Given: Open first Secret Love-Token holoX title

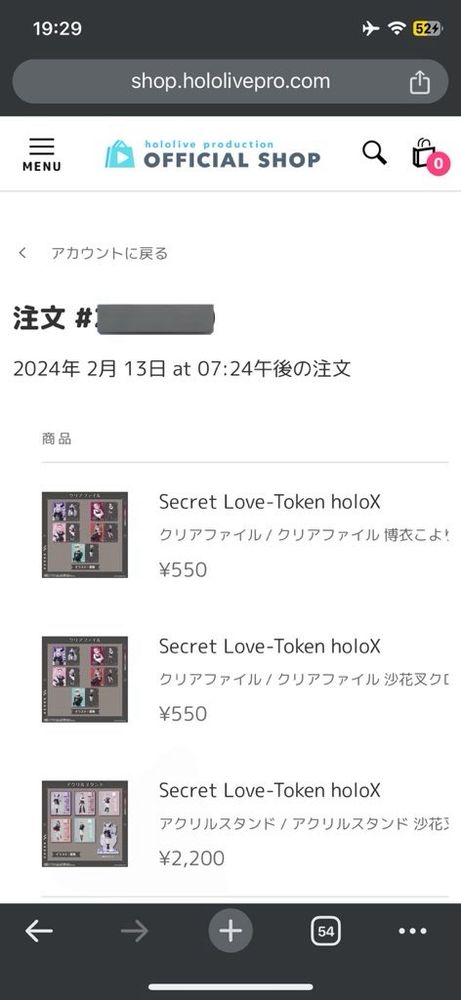Looking at the screenshot, I should tap(270, 503).
